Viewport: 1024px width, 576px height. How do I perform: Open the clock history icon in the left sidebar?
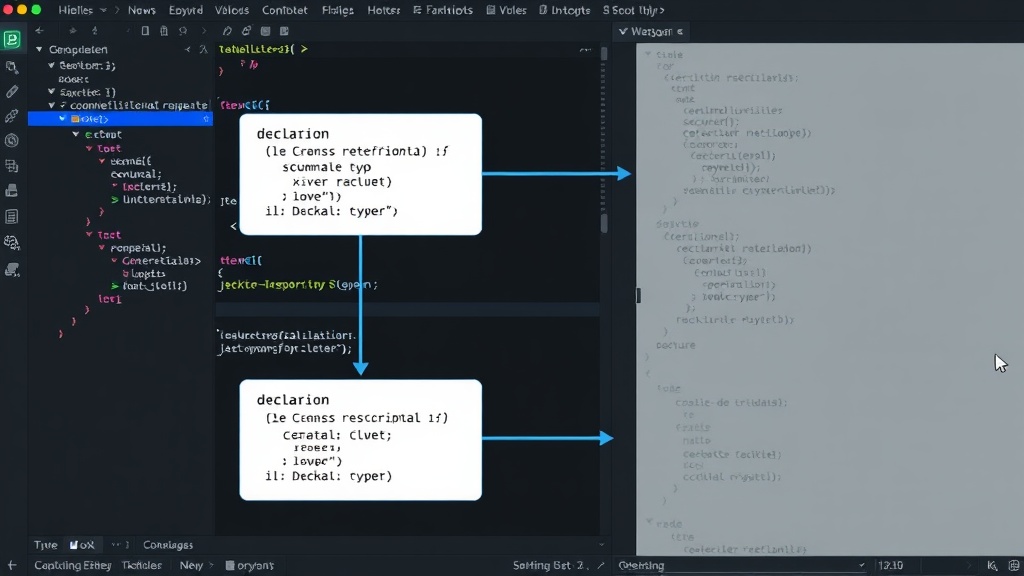click(x=12, y=140)
